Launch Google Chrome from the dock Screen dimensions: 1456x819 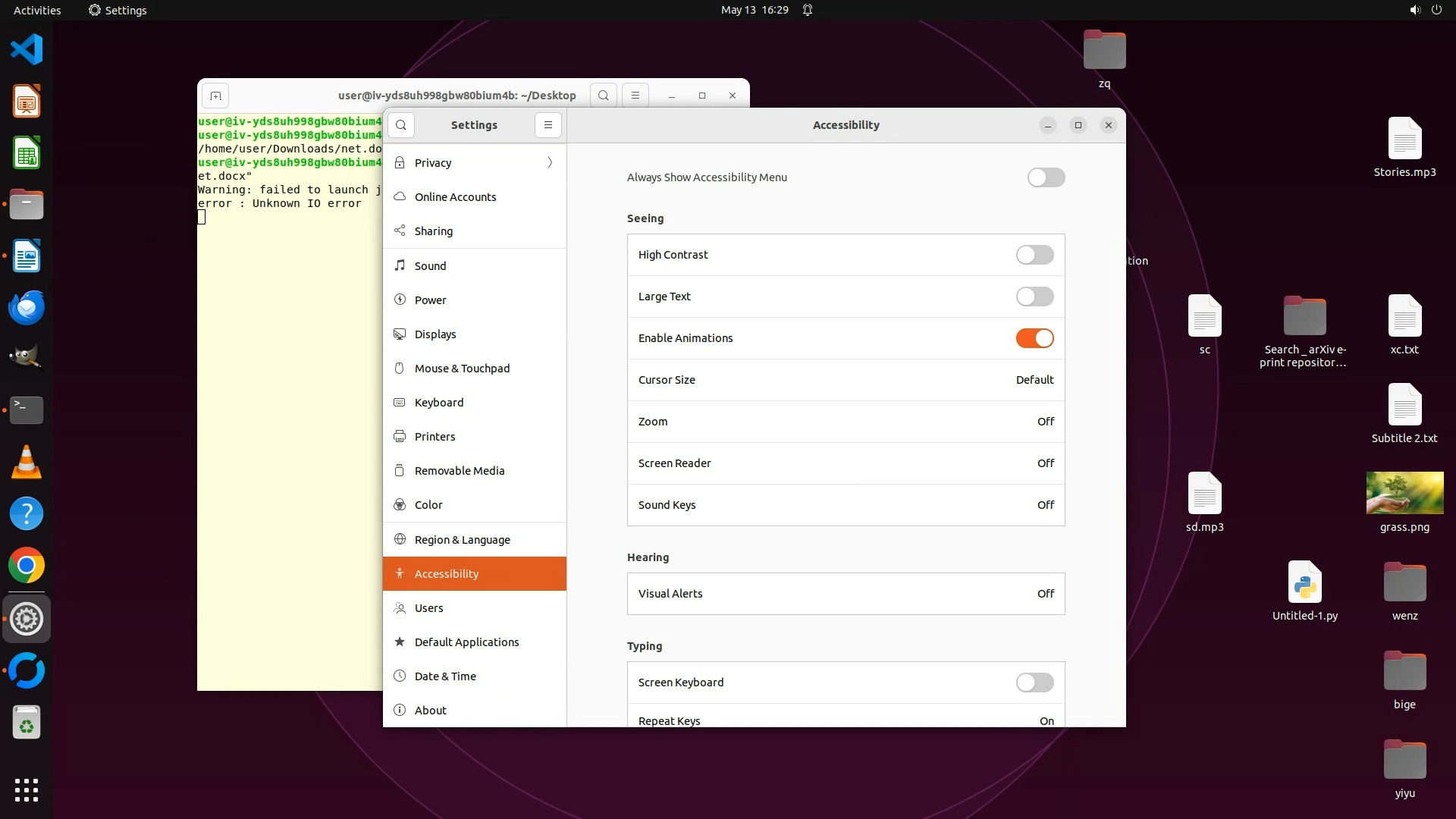tap(27, 566)
